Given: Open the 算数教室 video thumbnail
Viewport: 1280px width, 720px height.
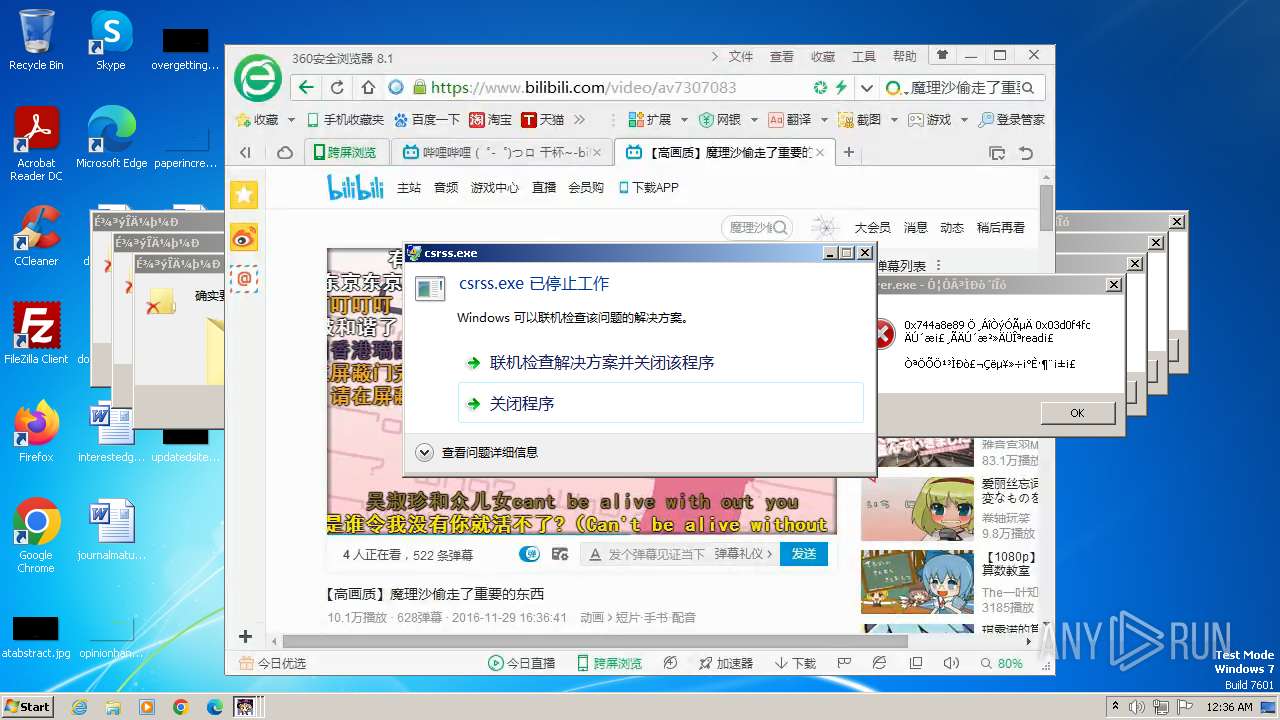Looking at the screenshot, I should [x=917, y=581].
